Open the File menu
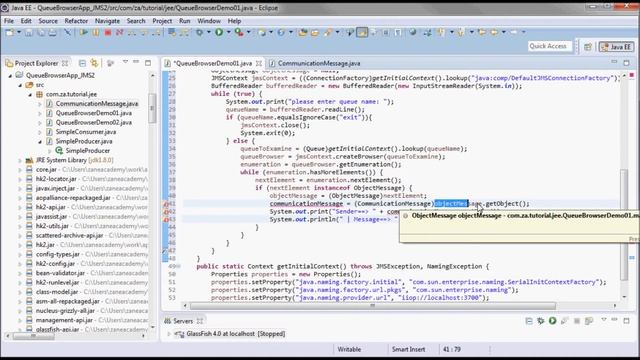Image resolution: width=640 pixels, height=360 pixels. coord(9,21)
